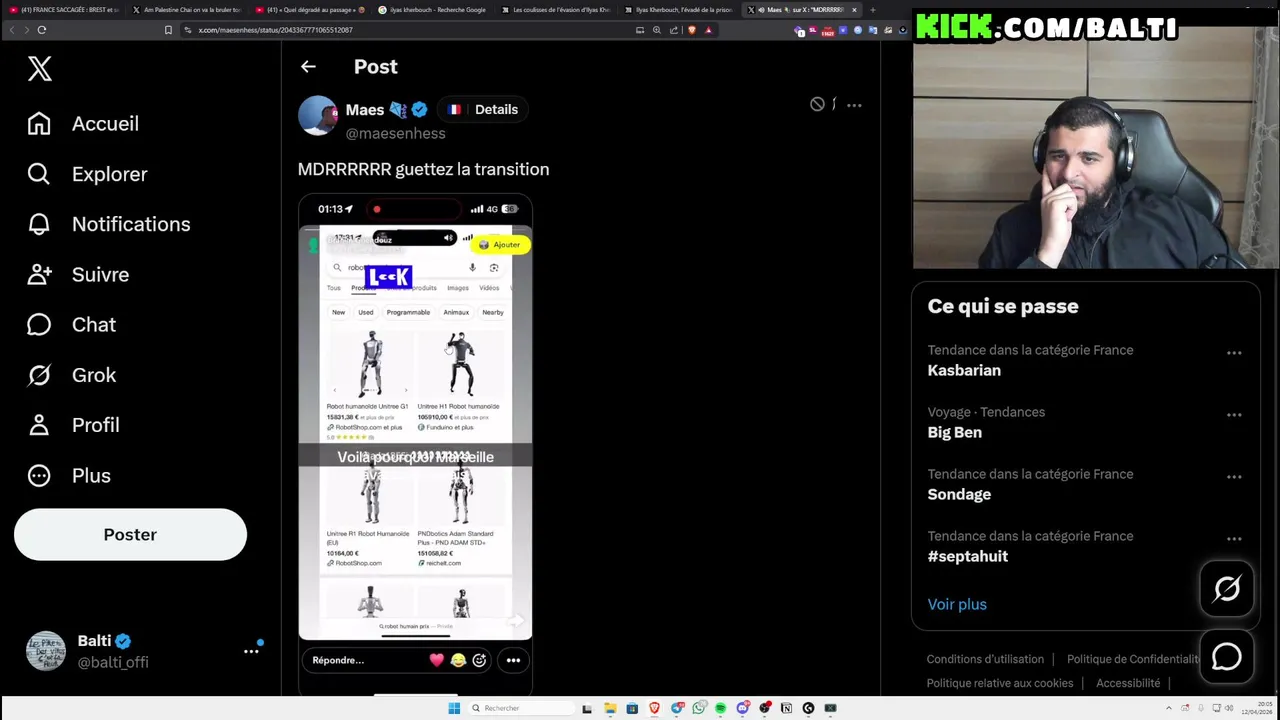Open Windows Start menu
This screenshot has width=1280, height=720.
click(454, 708)
